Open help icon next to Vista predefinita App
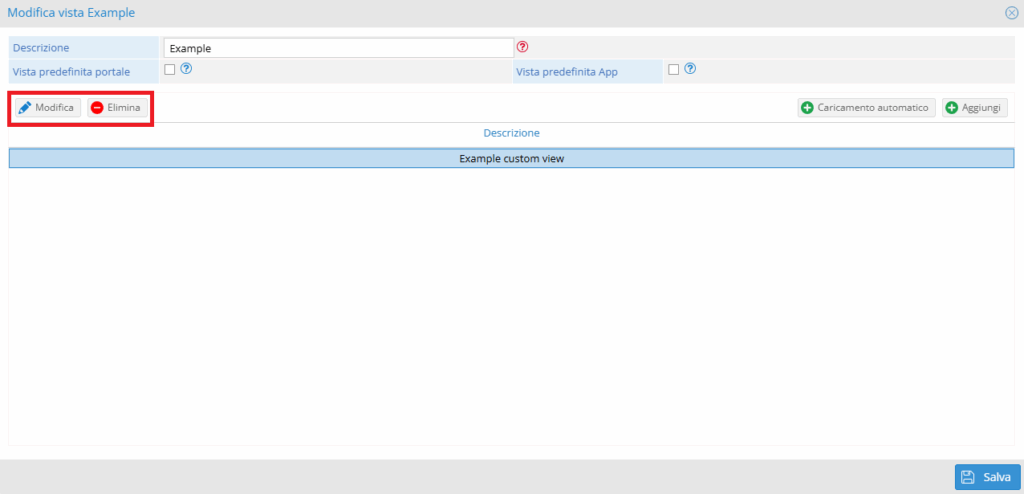 (690, 69)
